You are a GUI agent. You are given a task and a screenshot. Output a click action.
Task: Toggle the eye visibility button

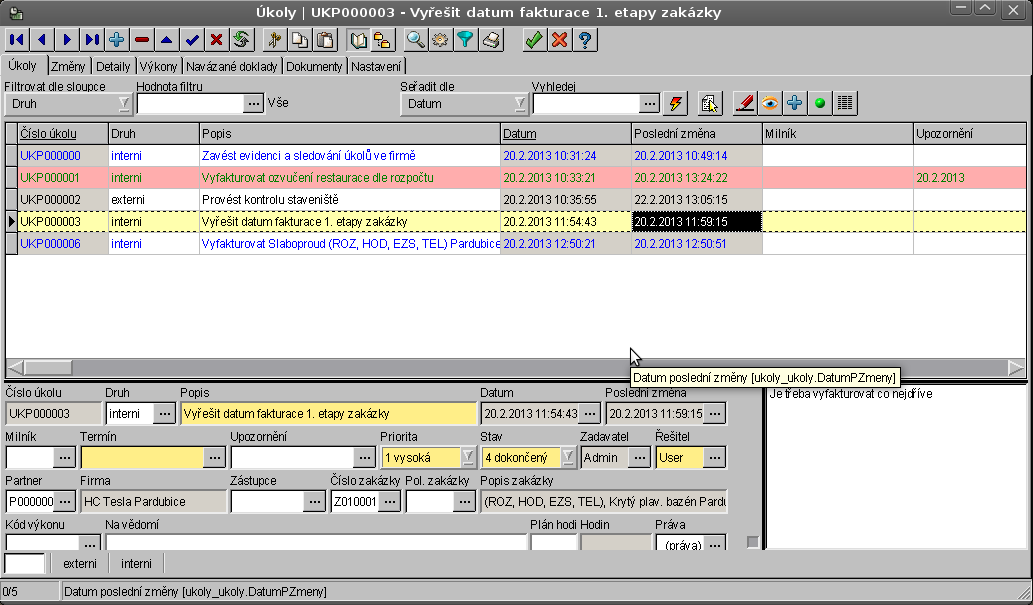click(x=770, y=103)
